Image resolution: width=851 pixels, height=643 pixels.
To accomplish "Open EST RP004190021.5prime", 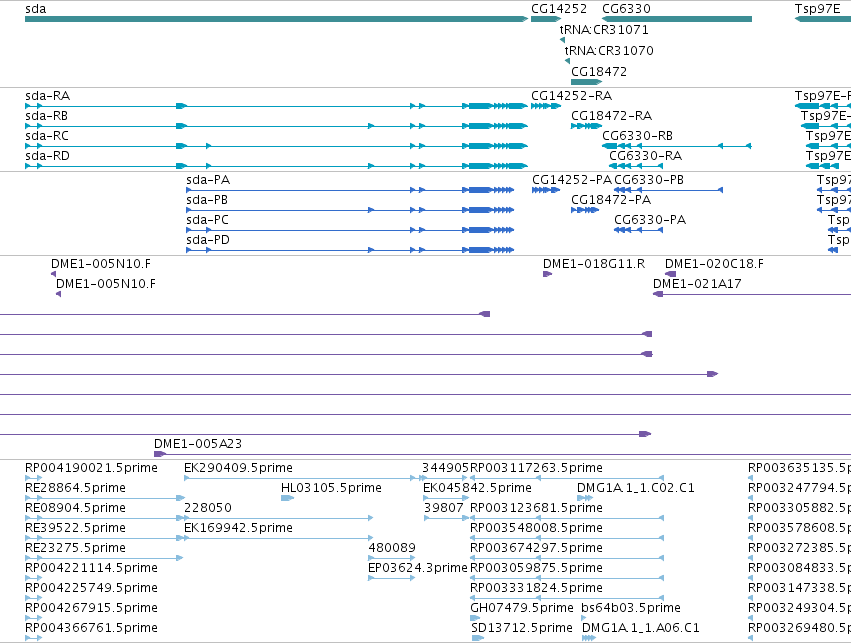I will pos(34,478).
